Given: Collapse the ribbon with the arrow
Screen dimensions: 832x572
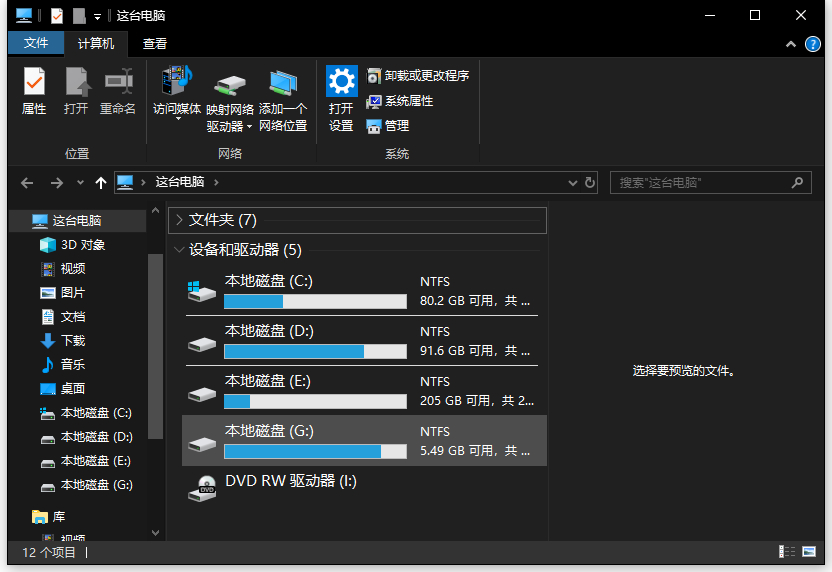Looking at the screenshot, I should (x=791, y=44).
